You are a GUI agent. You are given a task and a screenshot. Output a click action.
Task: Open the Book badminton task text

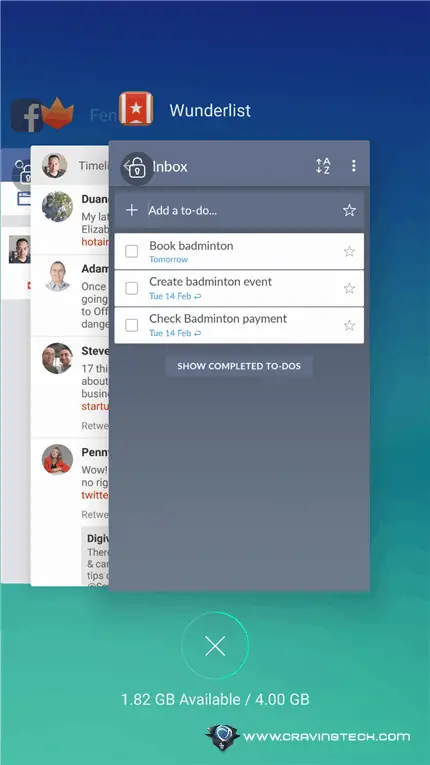(x=191, y=245)
